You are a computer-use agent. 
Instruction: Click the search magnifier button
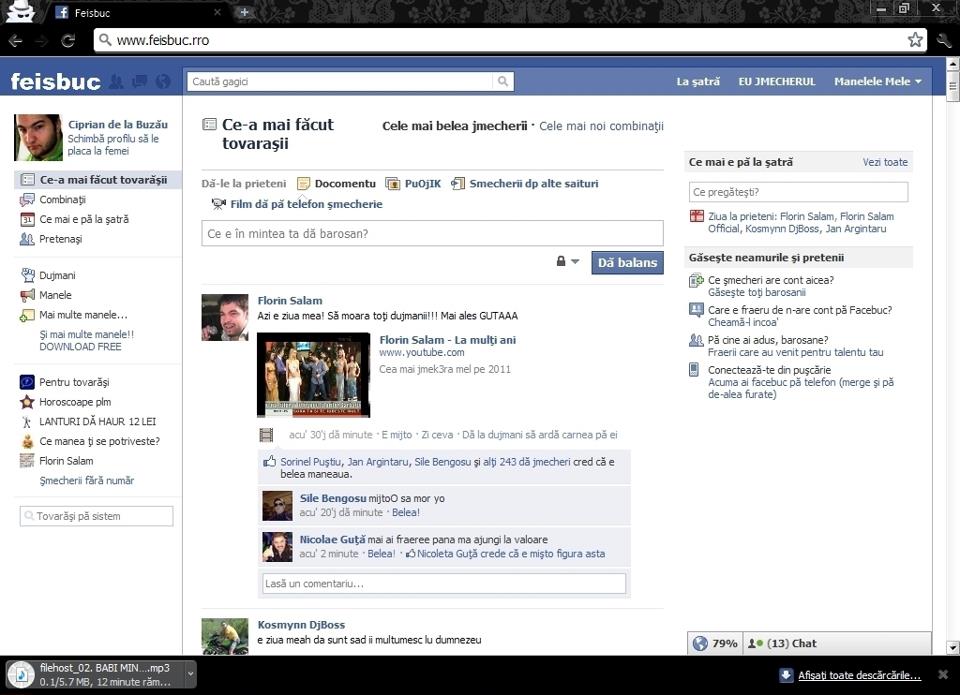coord(503,81)
